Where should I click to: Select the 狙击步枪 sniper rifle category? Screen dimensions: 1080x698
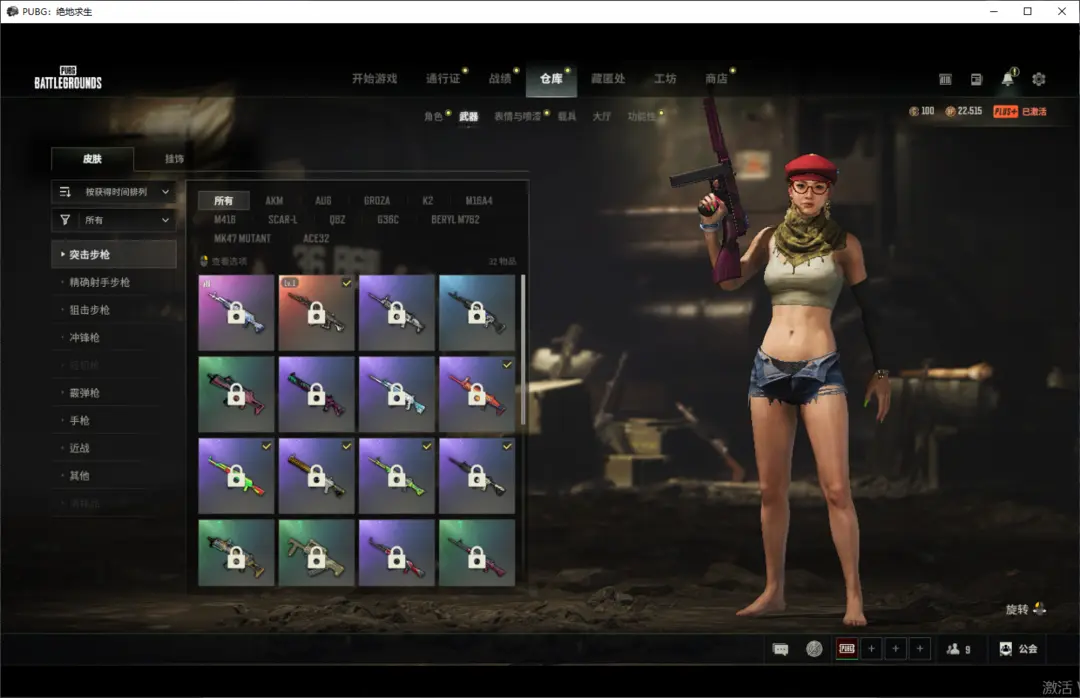click(90, 310)
